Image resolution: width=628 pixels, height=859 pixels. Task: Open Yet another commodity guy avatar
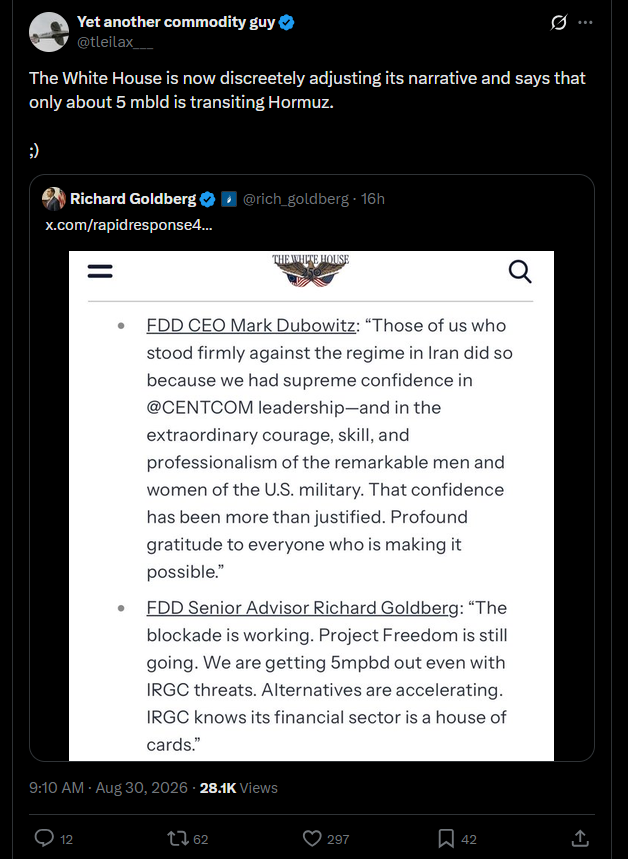[49, 32]
